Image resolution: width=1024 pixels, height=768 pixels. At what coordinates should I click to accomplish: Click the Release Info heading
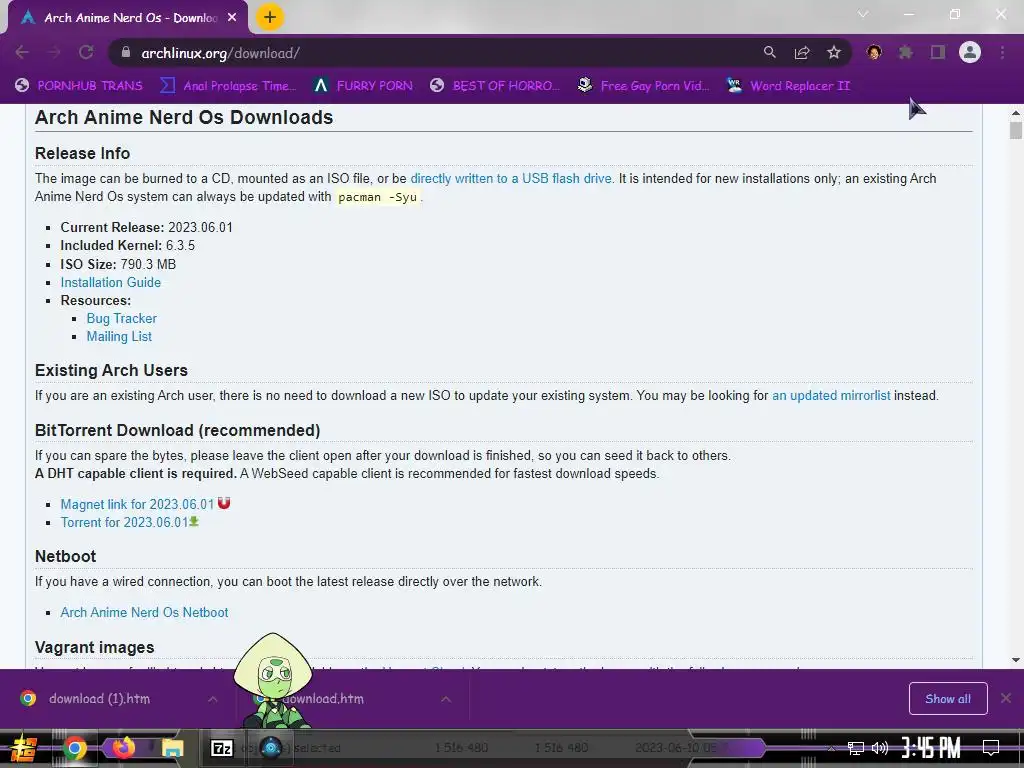pos(82,153)
